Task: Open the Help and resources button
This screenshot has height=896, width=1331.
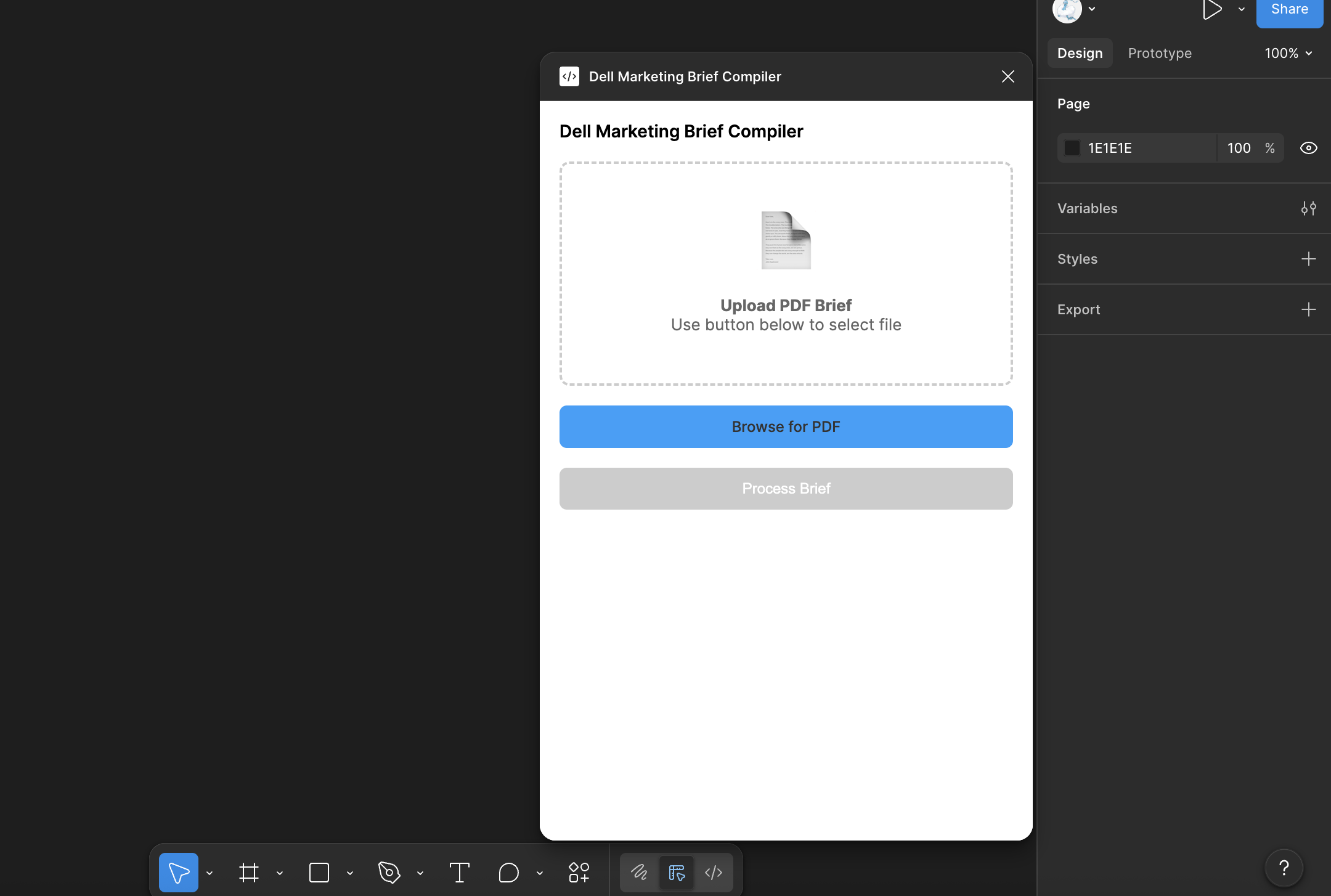Action: [1284, 868]
